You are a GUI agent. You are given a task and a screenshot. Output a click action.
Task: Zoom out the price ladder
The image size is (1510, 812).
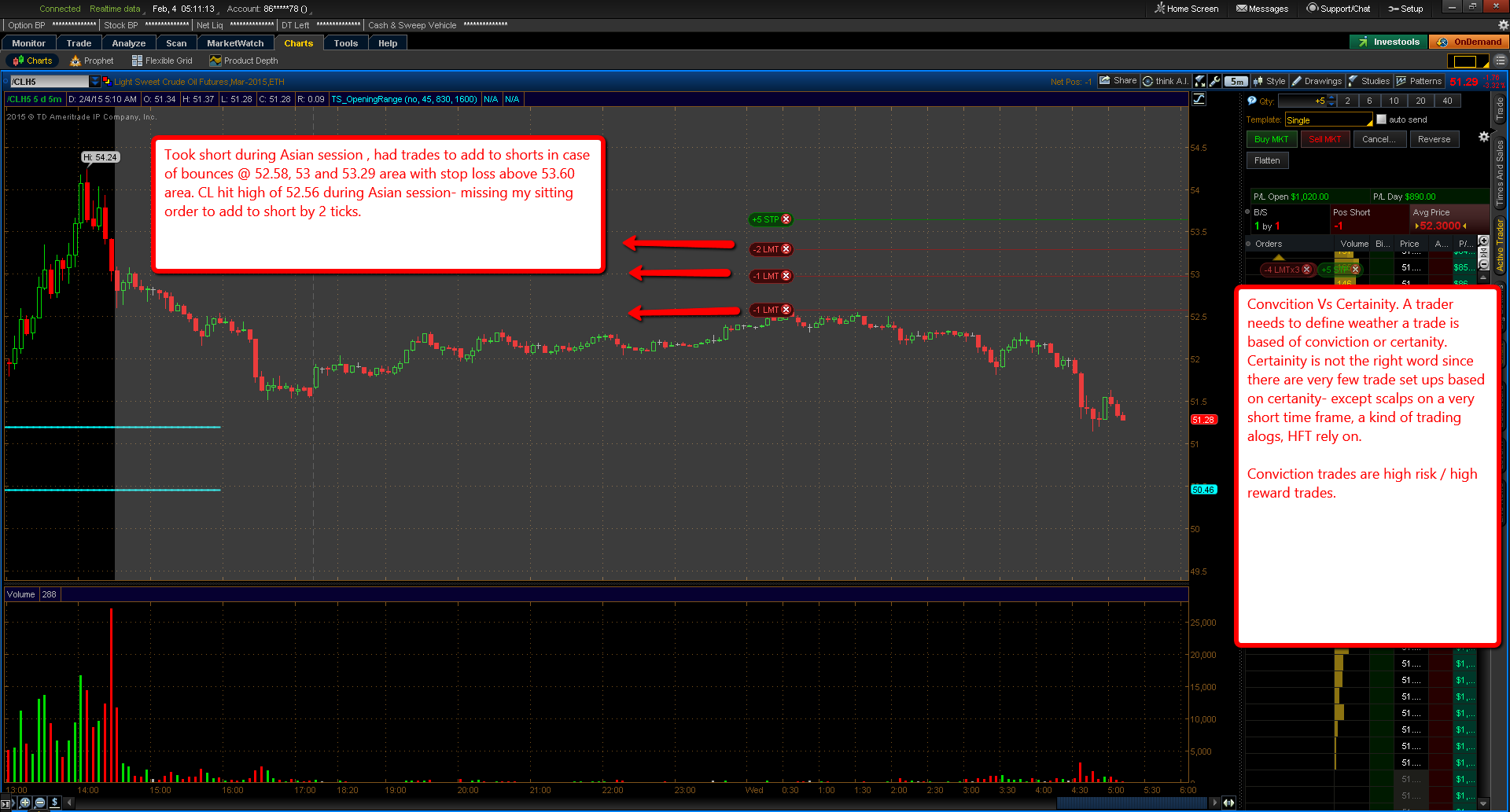pos(1483,264)
